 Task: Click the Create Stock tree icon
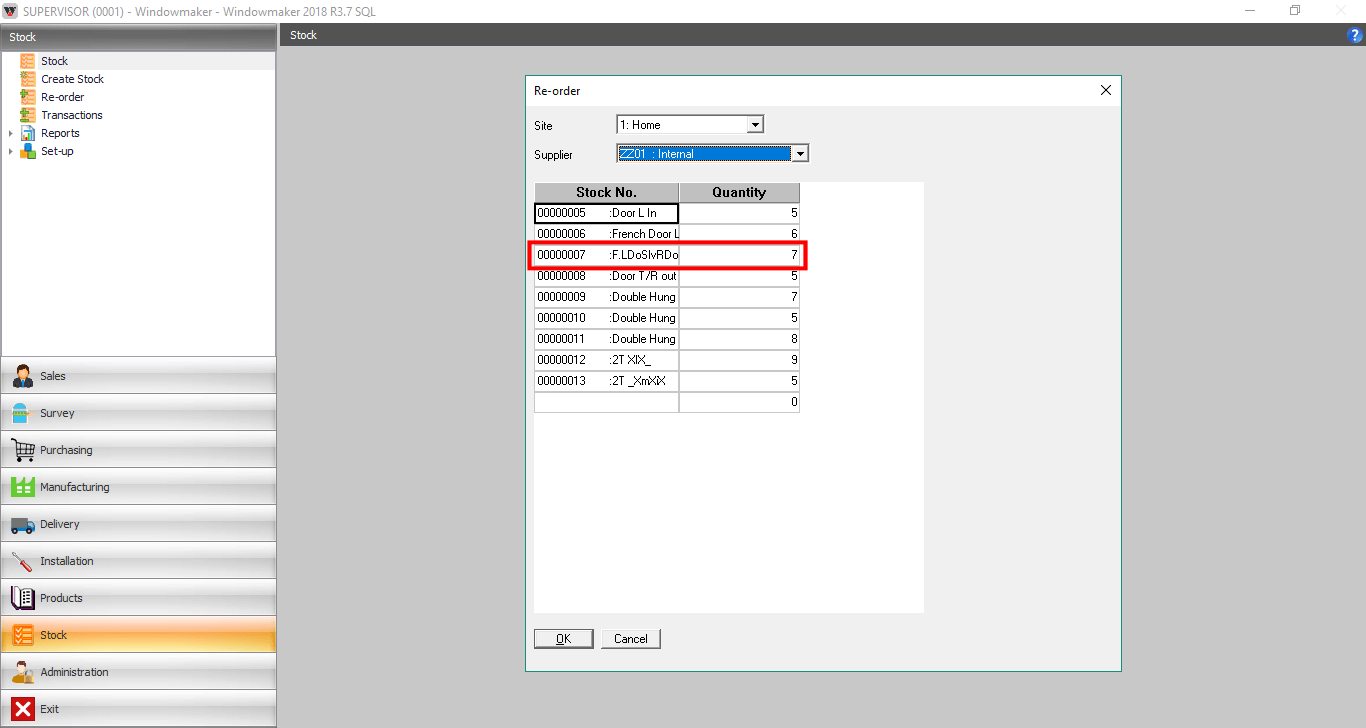pyautogui.click(x=27, y=79)
